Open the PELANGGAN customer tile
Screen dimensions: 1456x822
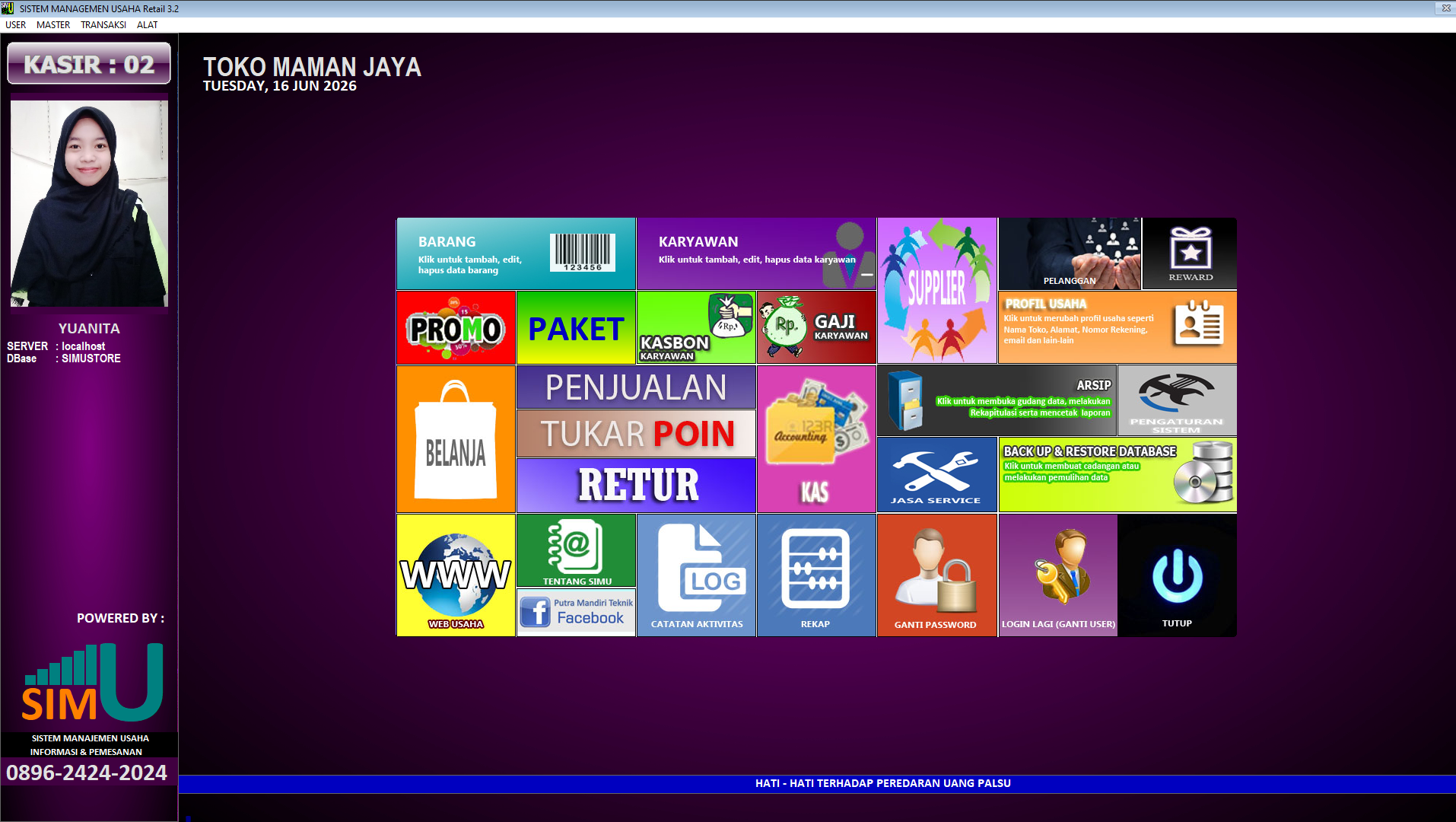pyautogui.click(x=1070, y=253)
